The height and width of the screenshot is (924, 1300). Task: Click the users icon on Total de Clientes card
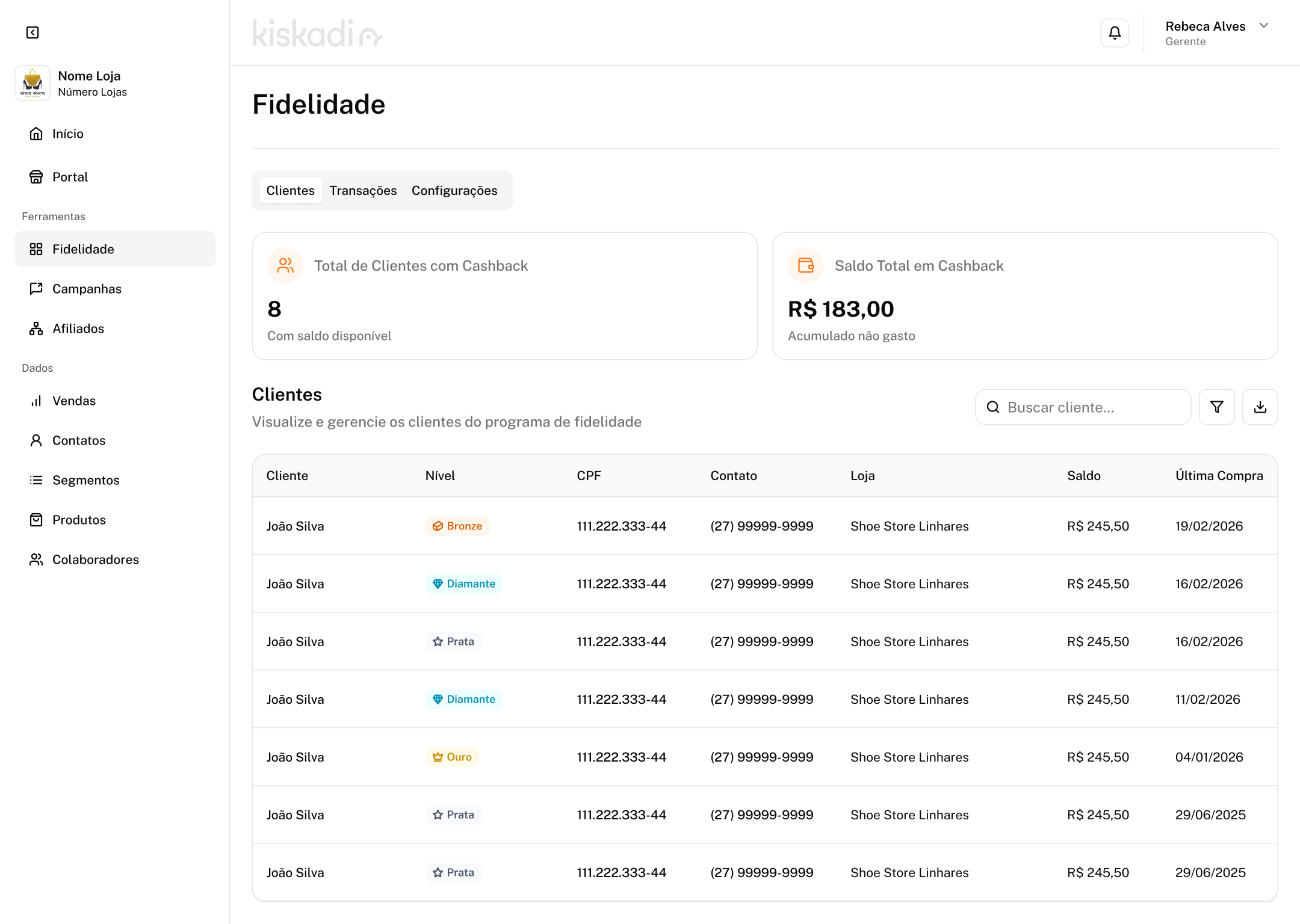285,265
